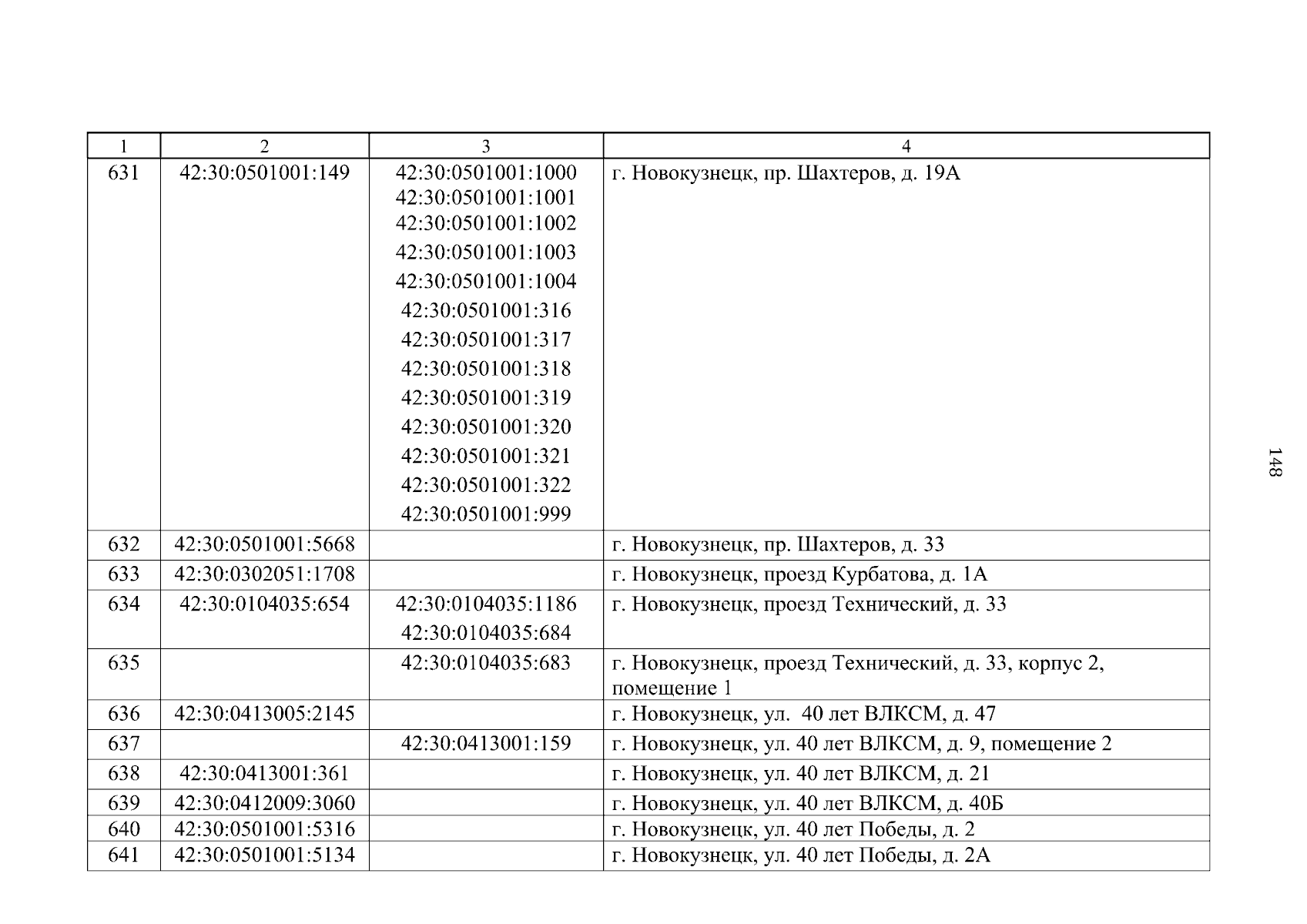
Task: Click the entry 42:30:0501001:316
Action: coord(486,310)
